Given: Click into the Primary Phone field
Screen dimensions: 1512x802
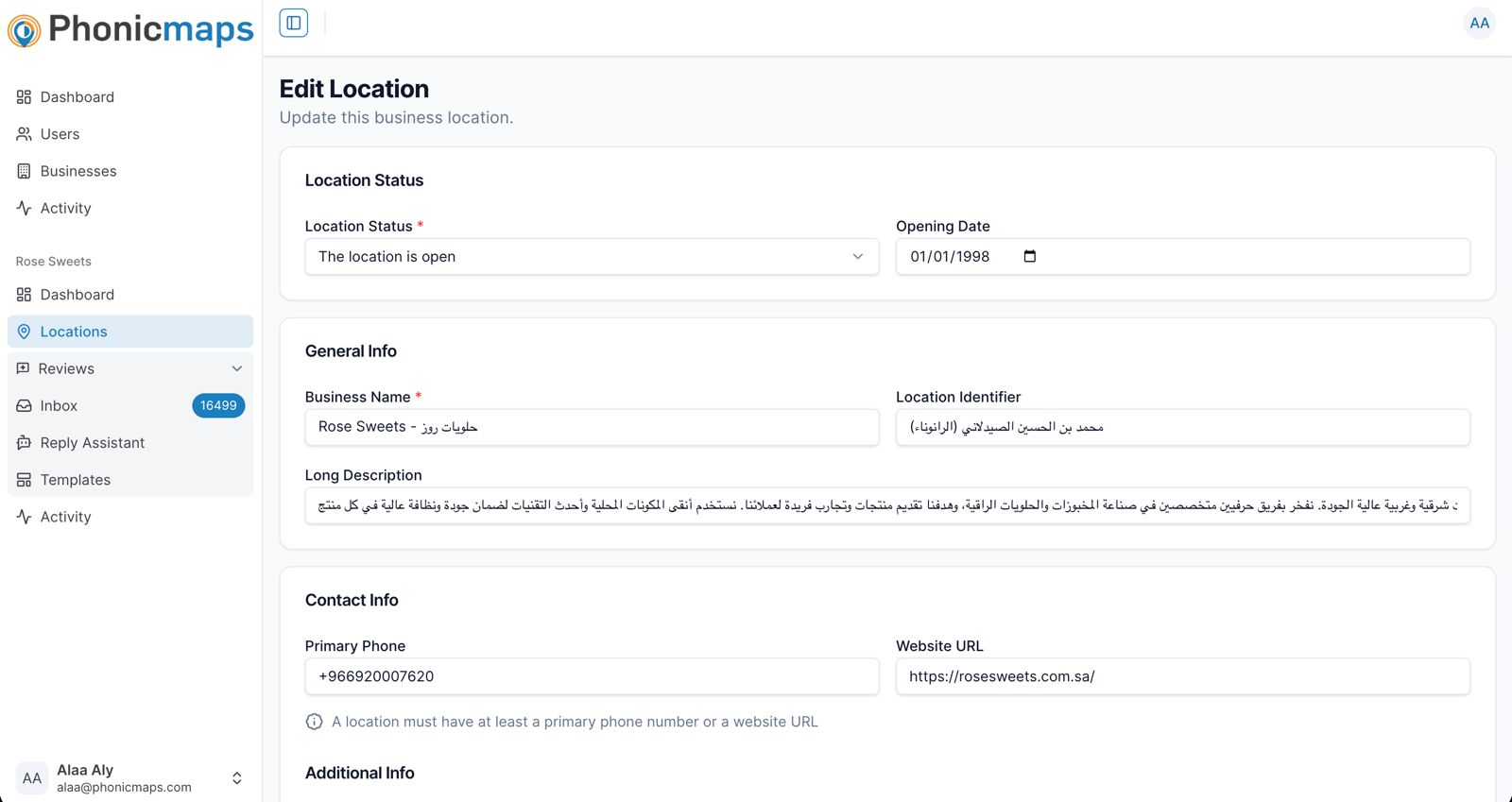Looking at the screenshot, I should [x=592, y=676].
